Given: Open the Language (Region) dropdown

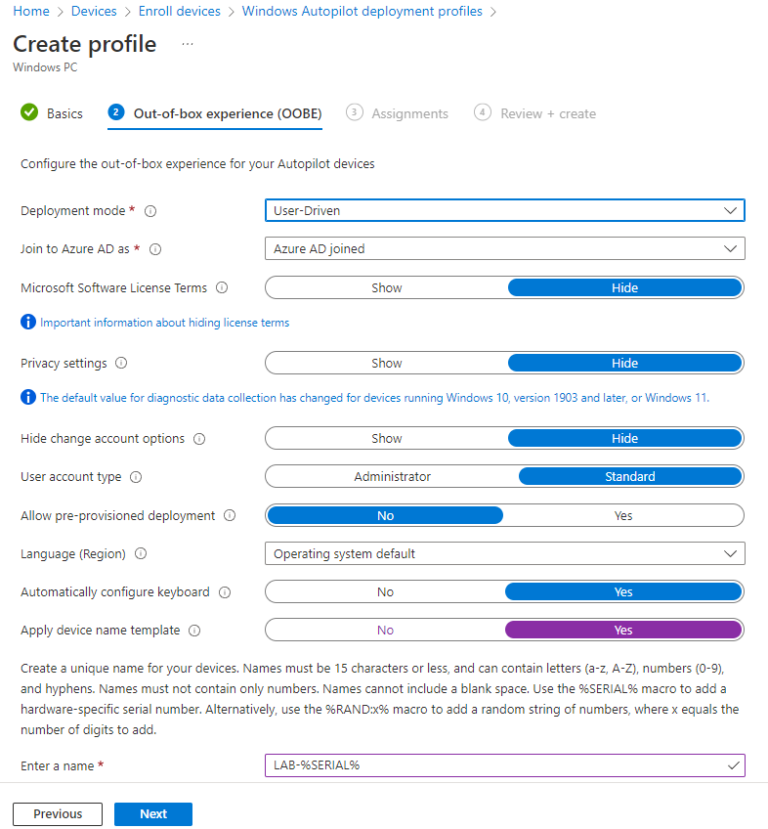Looking at the screenshot, I should [504, 554].
